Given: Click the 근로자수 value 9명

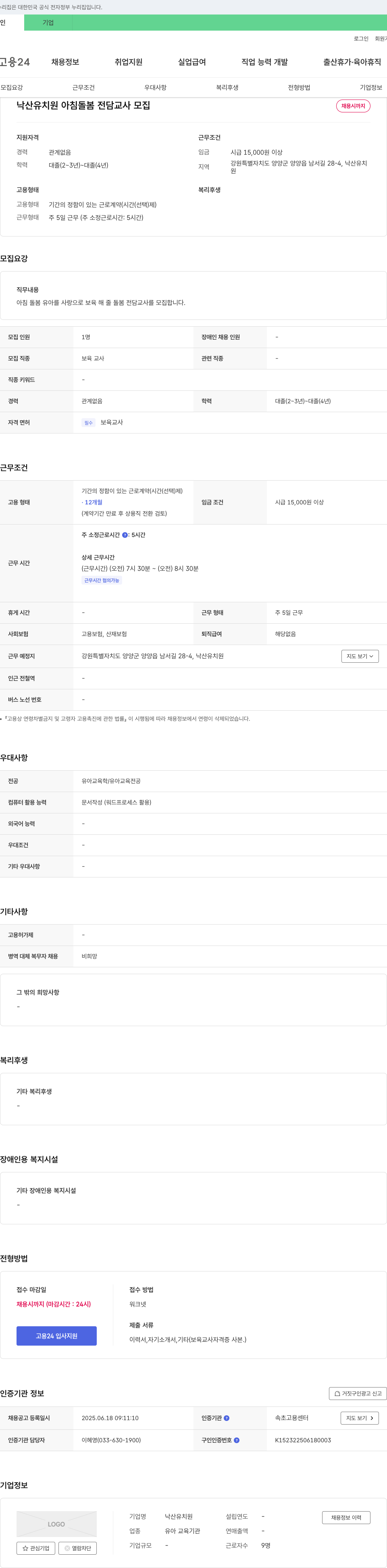Looking at the screenshot, I should pos(266,1545).
